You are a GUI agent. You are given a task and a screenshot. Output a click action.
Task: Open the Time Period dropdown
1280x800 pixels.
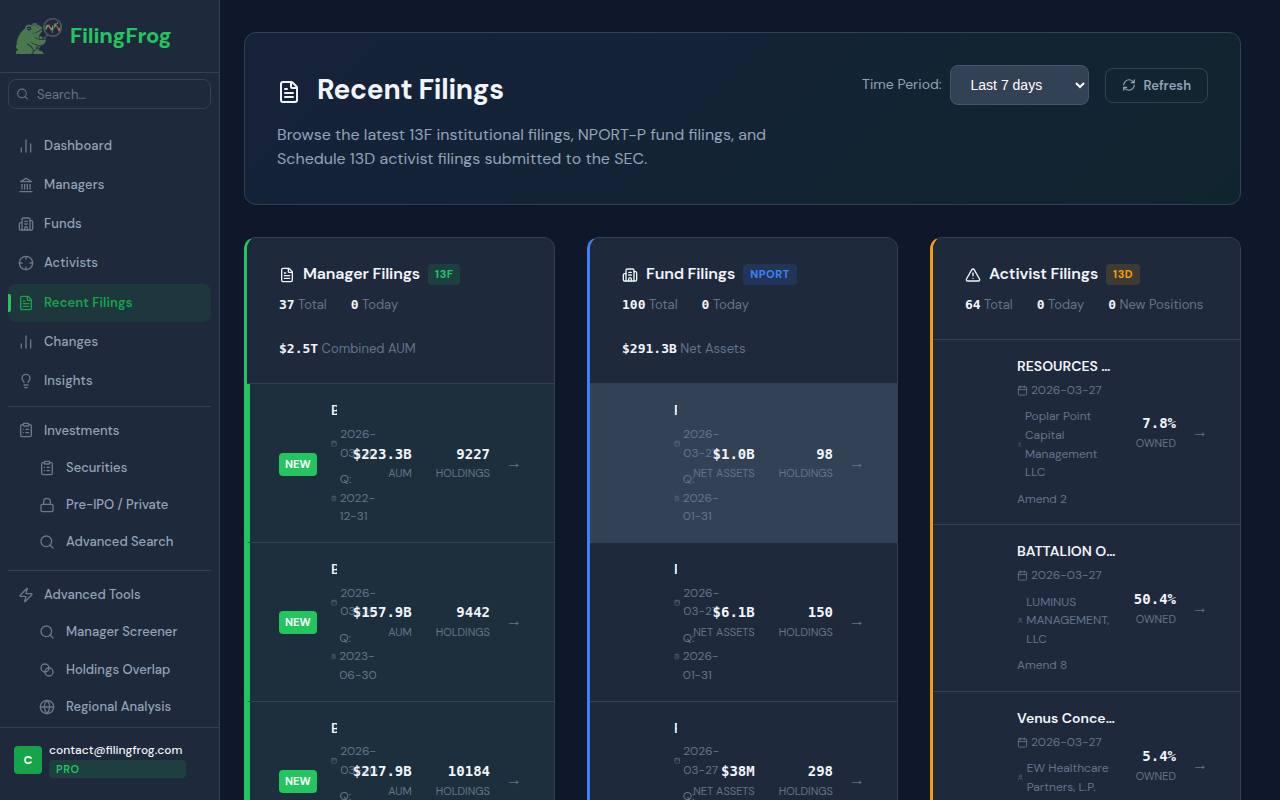pos(1018,85)
